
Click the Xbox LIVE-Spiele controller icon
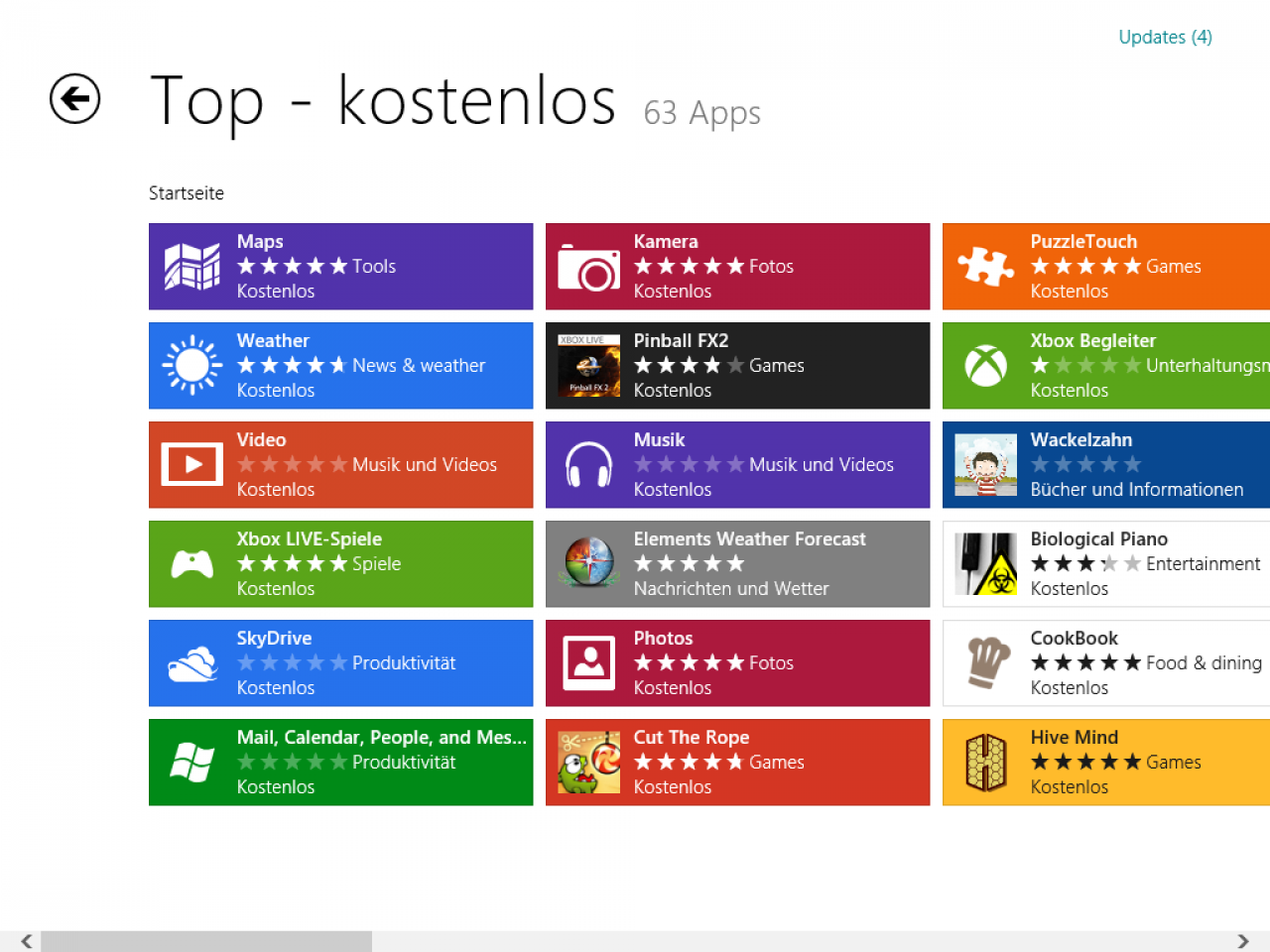click(x=192, y=564)
